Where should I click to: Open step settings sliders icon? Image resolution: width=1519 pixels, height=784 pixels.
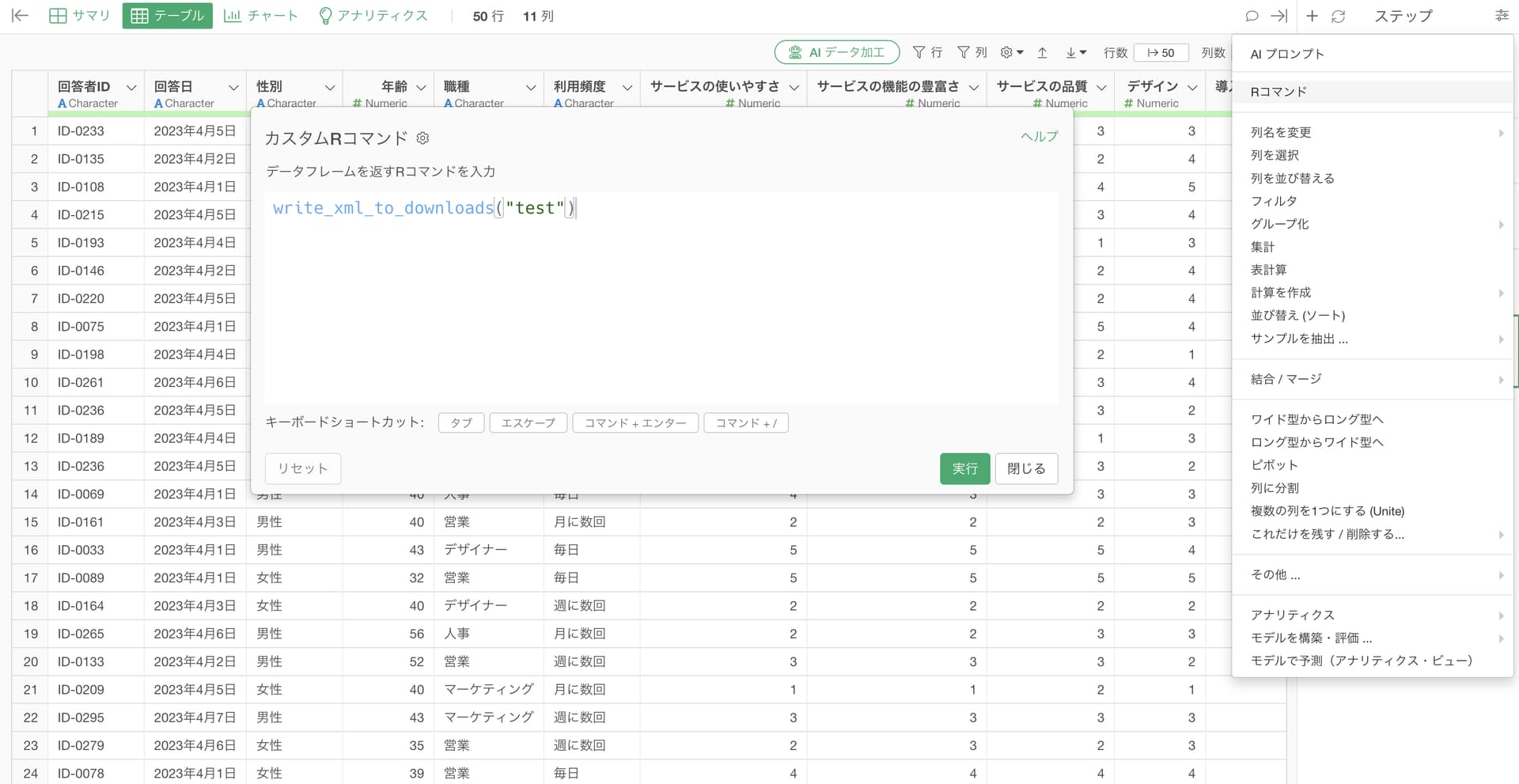1502,16
